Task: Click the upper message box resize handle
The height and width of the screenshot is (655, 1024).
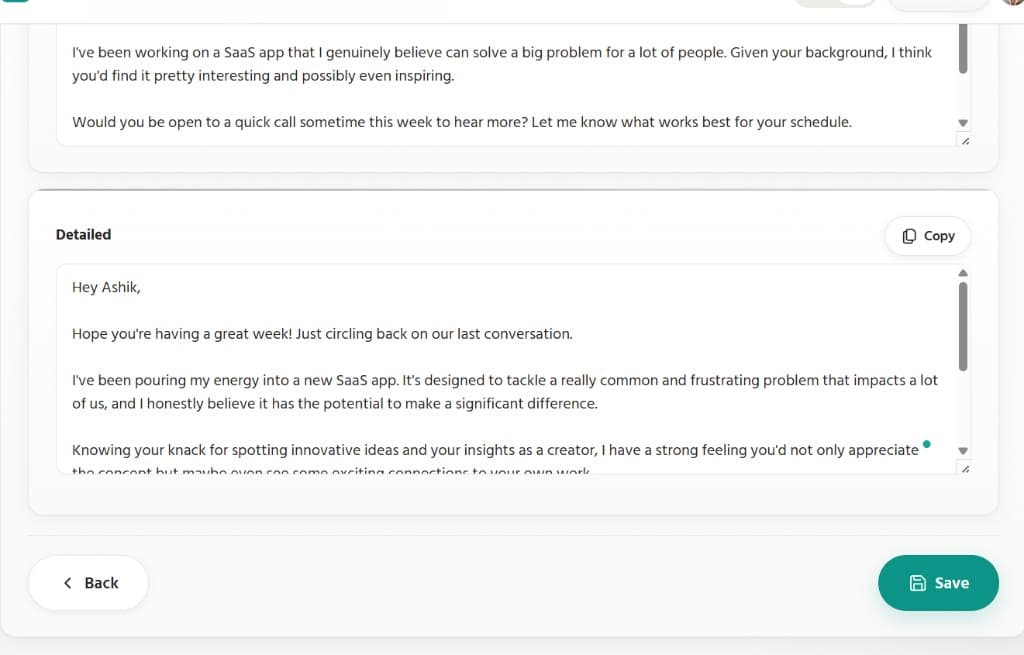Action: [964, 141]
